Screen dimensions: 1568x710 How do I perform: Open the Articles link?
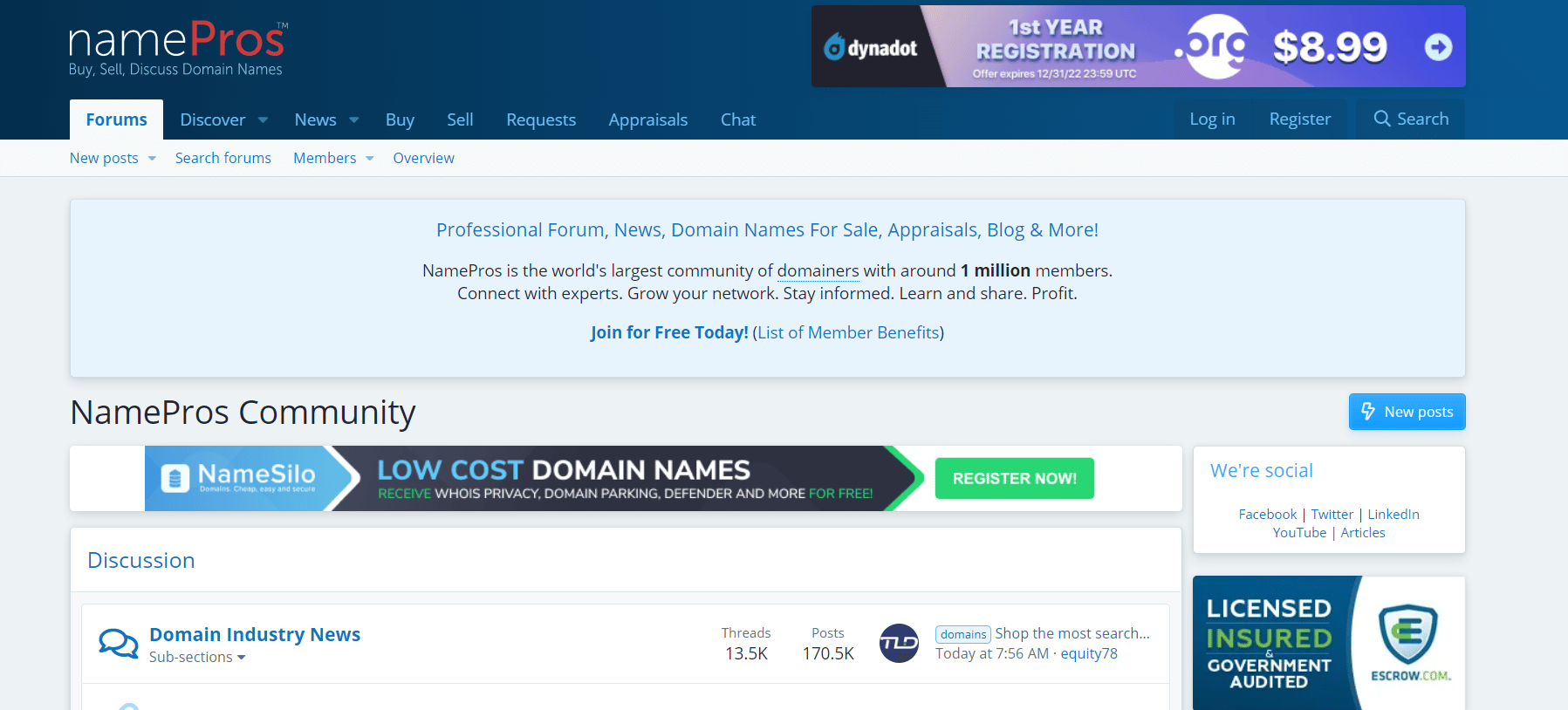[1363, 533]
